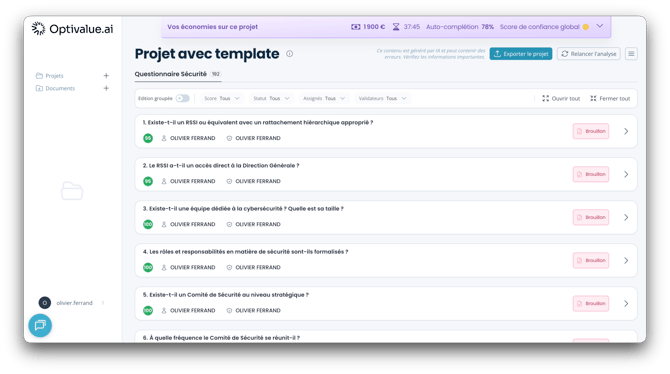Open the Score filter dropdown

(x=222, y=98)
